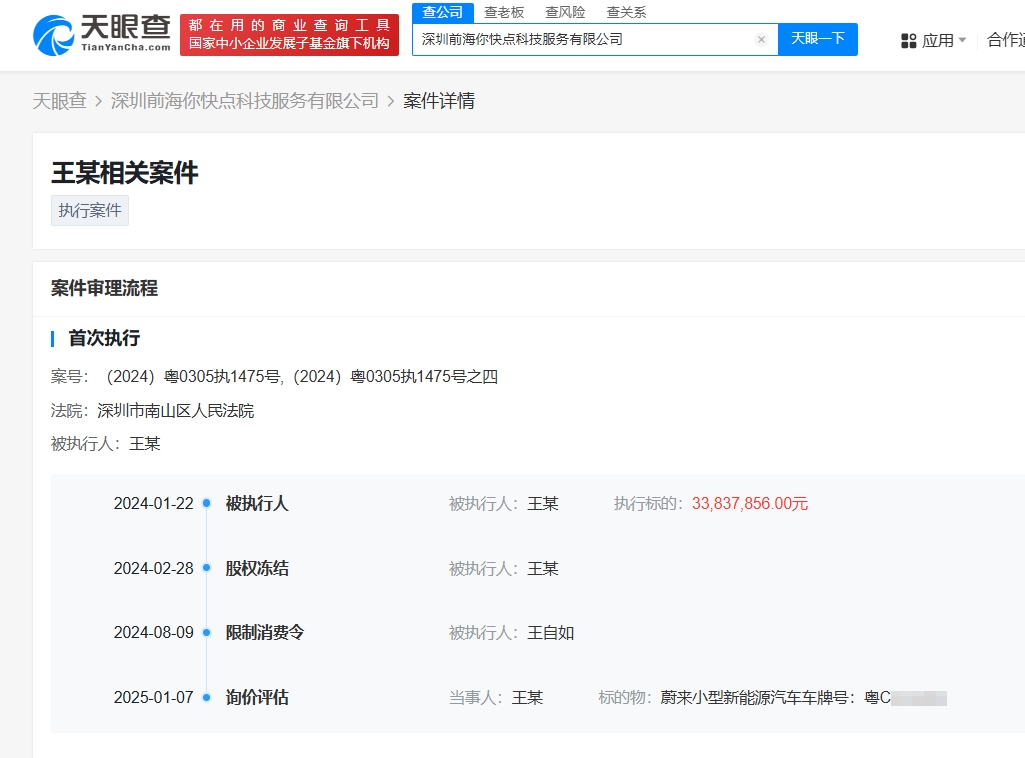This screenshot has width=1025, height=758.
Task: Click the blue timeline dot beside 2025-01-07
Action: (x=207, y=697)
